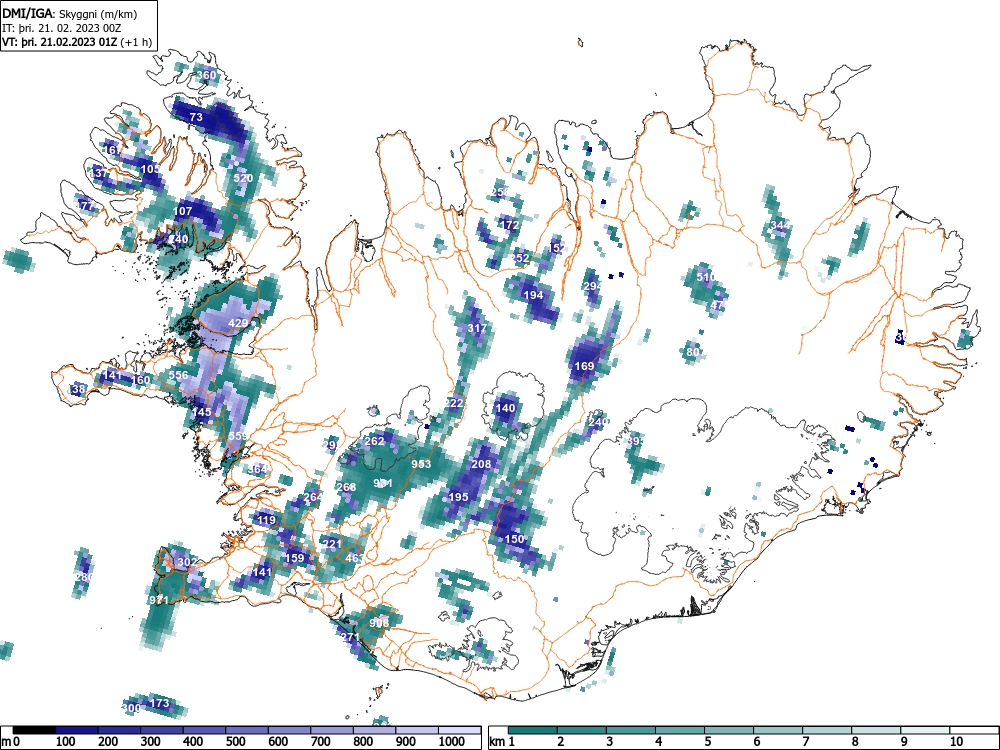Click the visibility value 195 on the map
This screenshot has height=750, width=1000.
(459, 497)
